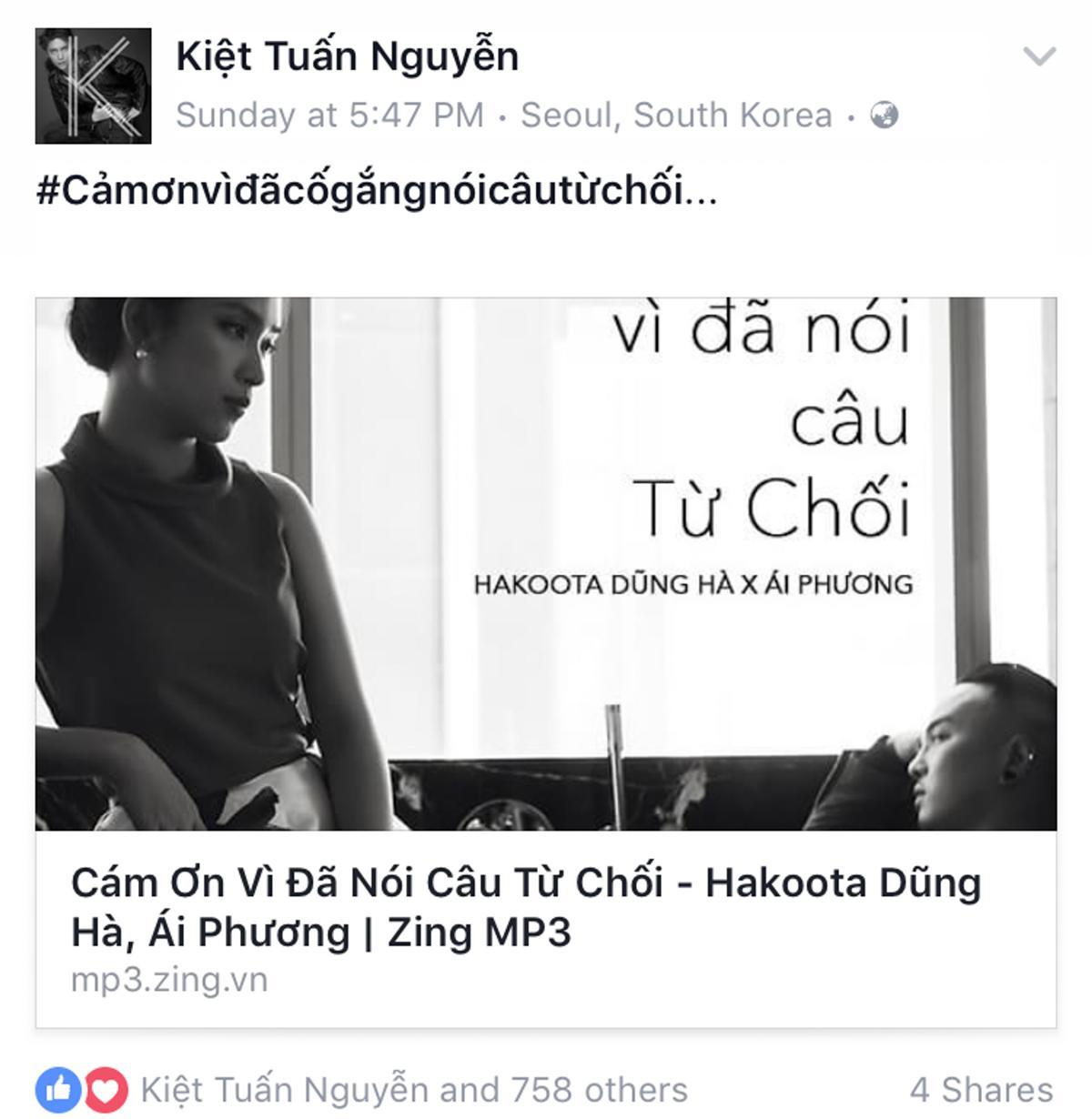Click the white link card area below the image
This screenshot has width=1092, height=1119.
click(x=546, y=929)
